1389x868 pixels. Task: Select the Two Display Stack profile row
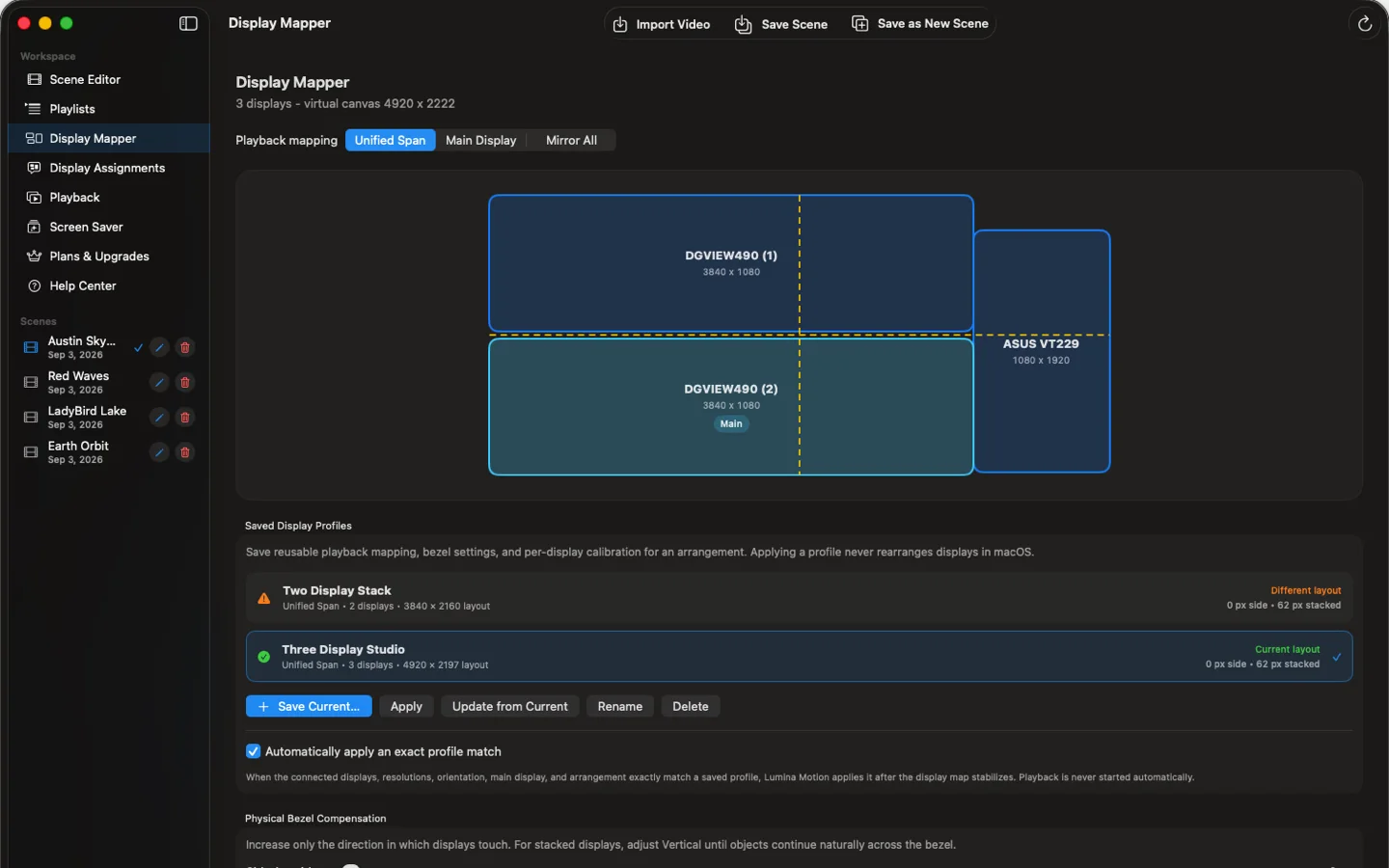click(x=799, y=598)
